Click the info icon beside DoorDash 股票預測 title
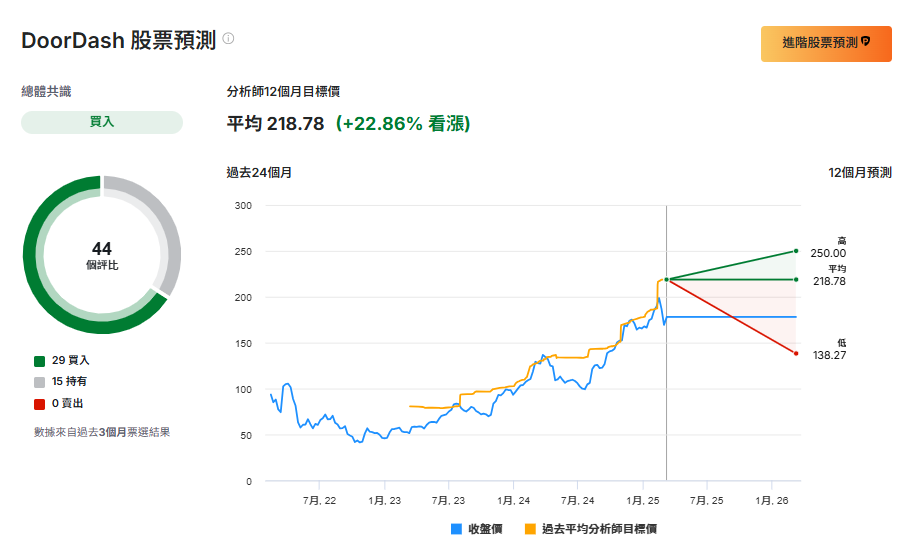Viewport: 916px width, 557px height. coord(228,39)
